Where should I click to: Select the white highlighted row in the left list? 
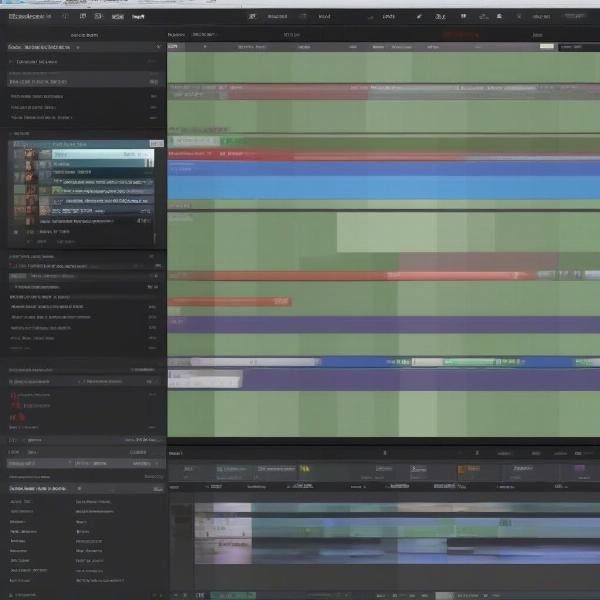point(103,154)
